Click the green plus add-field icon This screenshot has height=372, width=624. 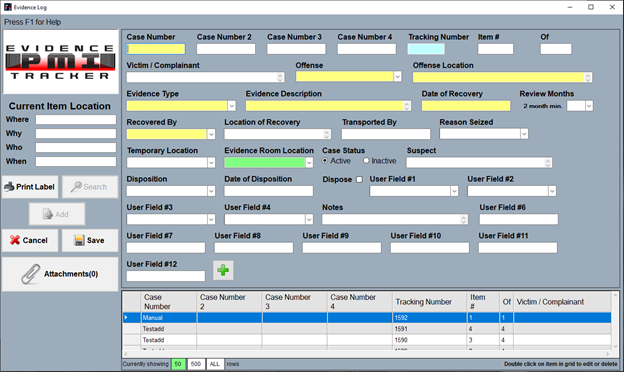coord(223,270)
